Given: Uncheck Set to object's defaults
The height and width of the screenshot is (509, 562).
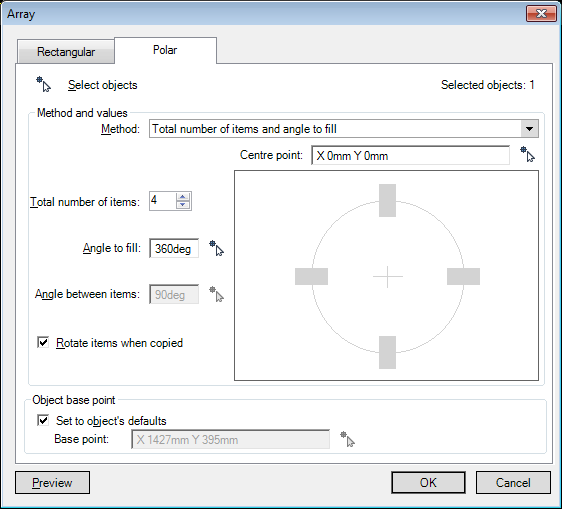Looking at the screenshot, I should 43,420.
